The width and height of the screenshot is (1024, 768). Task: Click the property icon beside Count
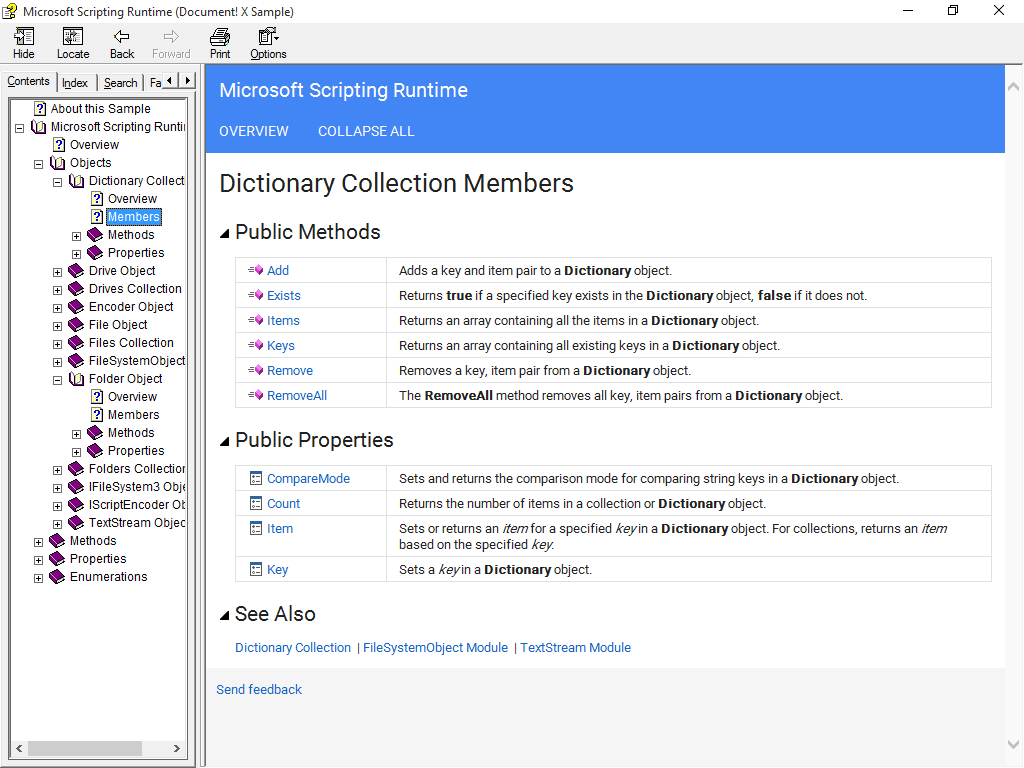coord(256,504)
